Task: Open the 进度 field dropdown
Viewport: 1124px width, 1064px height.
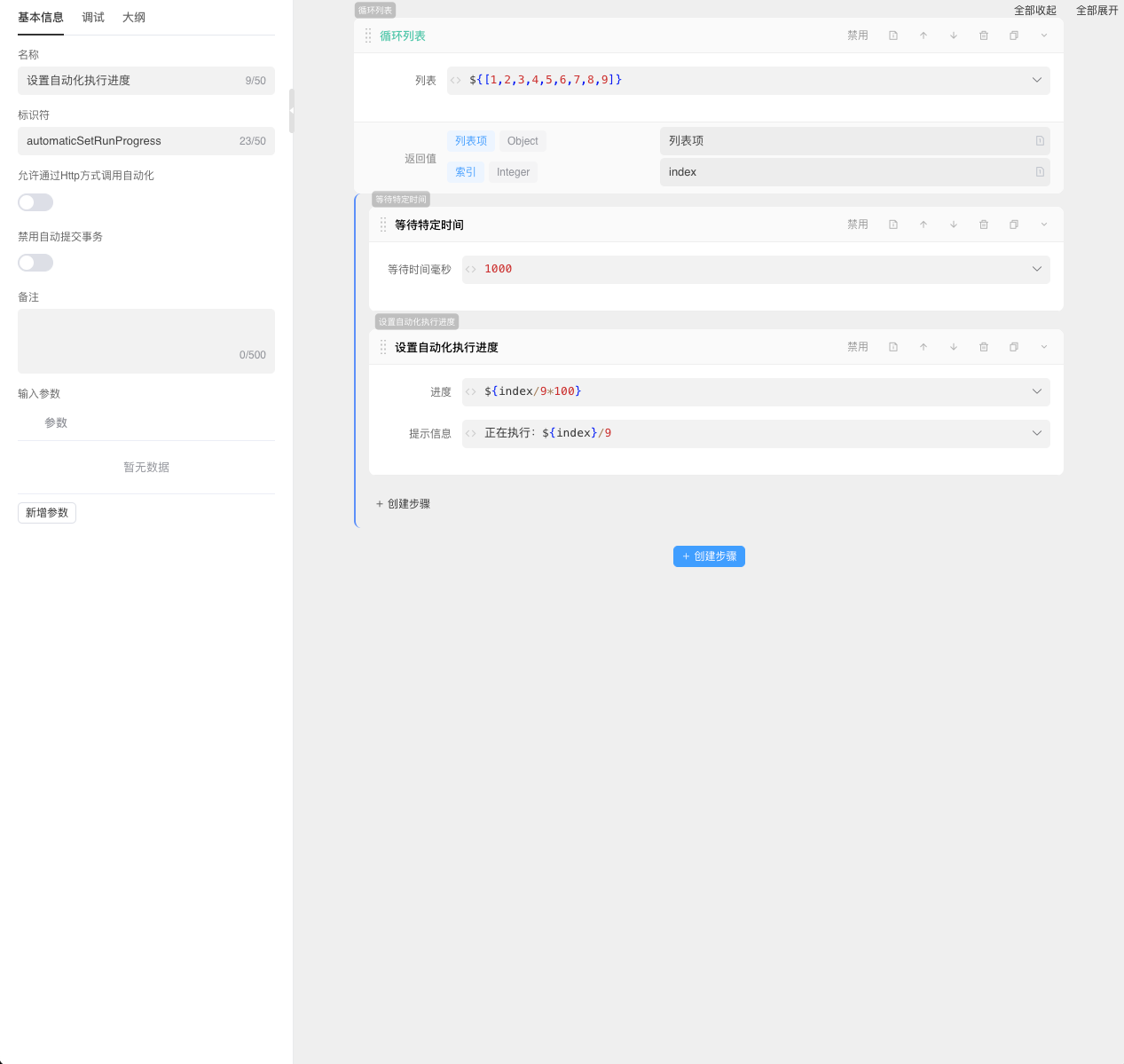Action: [x=1036, y=391]
